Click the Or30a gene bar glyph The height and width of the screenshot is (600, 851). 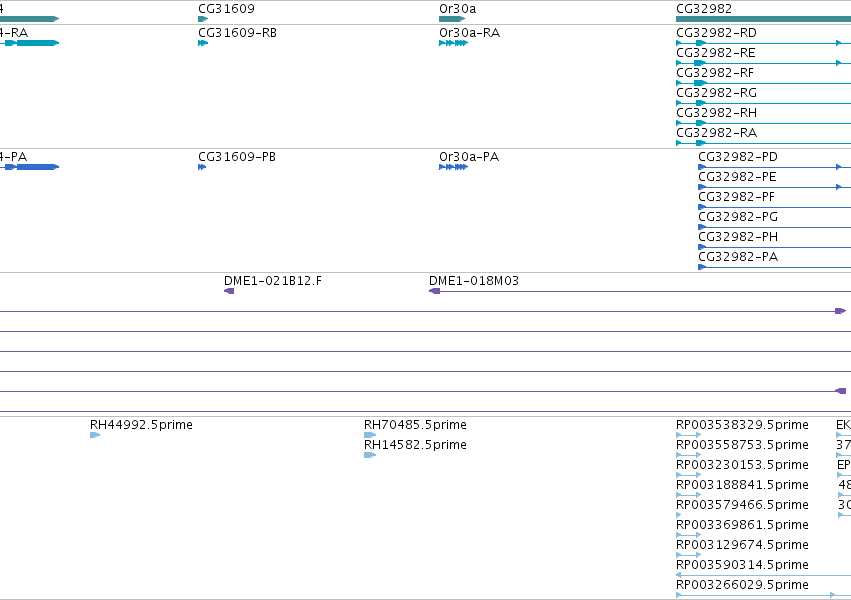pos(452,19)
